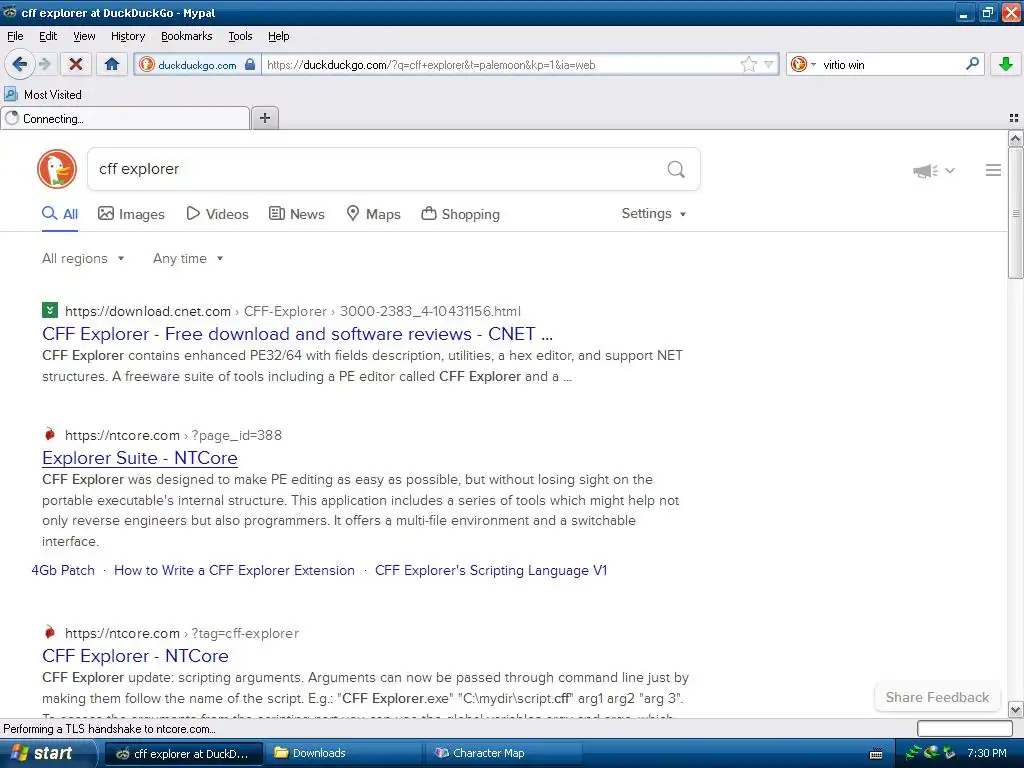Open the Edit menu
Viewport: 1024px width, 768px height.
click(48, 36)
